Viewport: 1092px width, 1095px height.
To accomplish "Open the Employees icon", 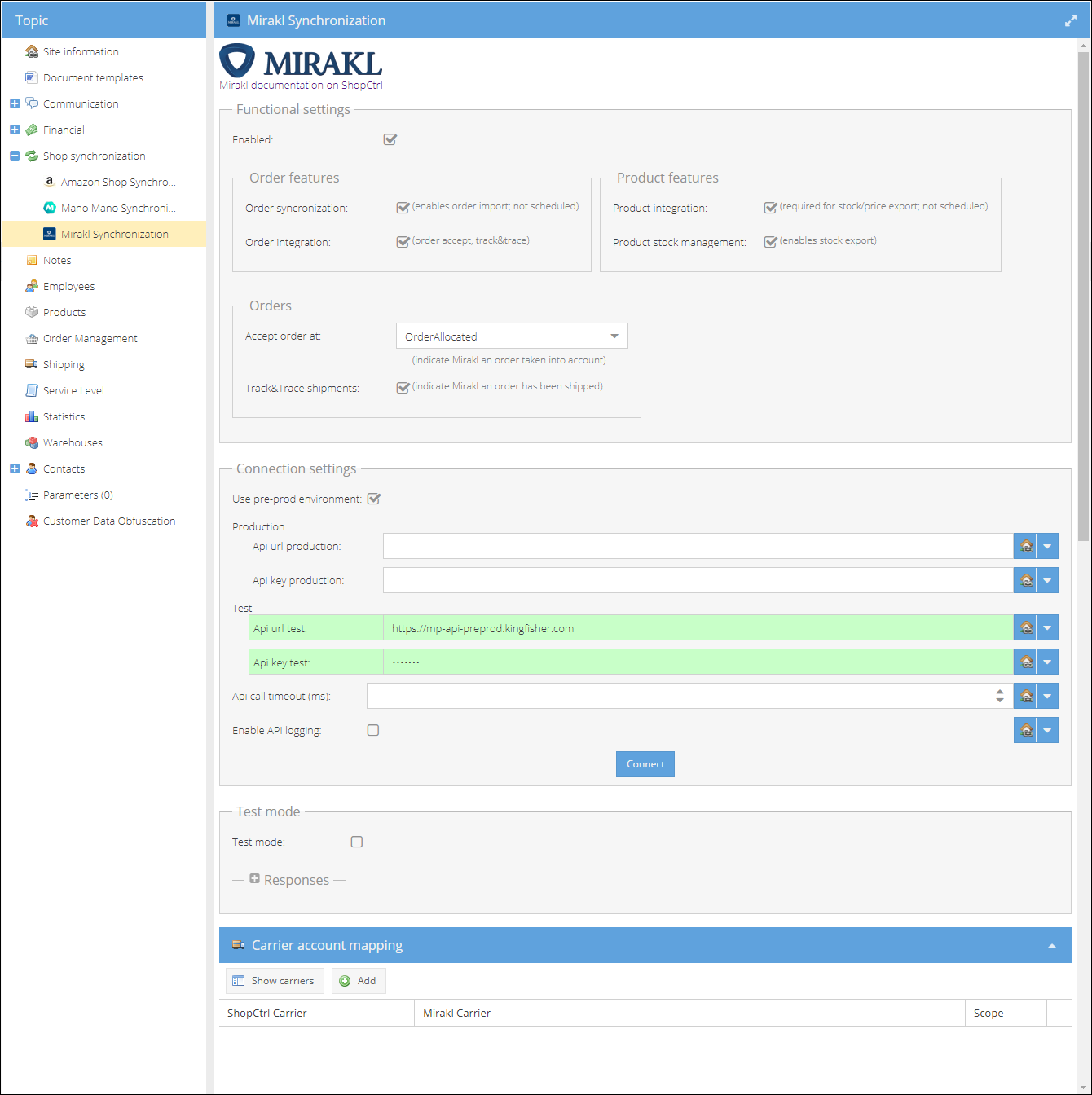I will [x=32, y=286].
